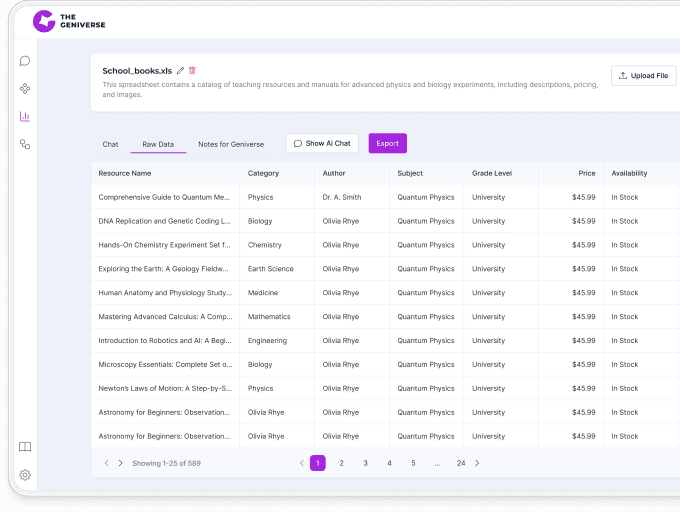Switch to Notes for Geniverse tab

231,144
